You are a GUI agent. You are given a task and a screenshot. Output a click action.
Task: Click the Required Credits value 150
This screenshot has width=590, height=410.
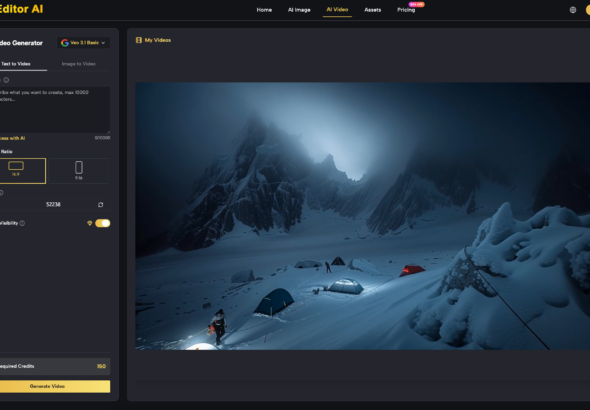pos(101,366)
